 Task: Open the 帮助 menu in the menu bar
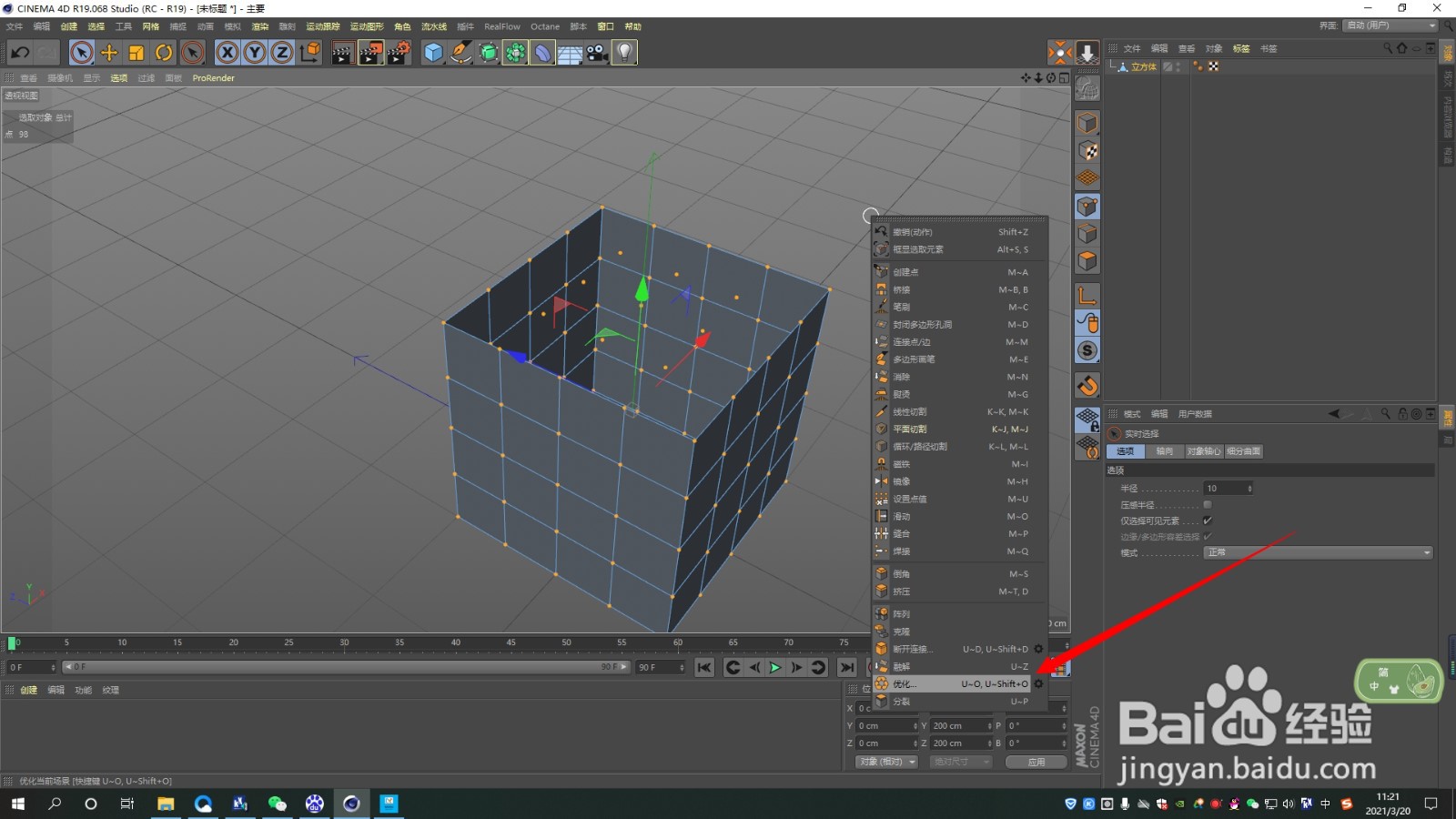[632, 26]
